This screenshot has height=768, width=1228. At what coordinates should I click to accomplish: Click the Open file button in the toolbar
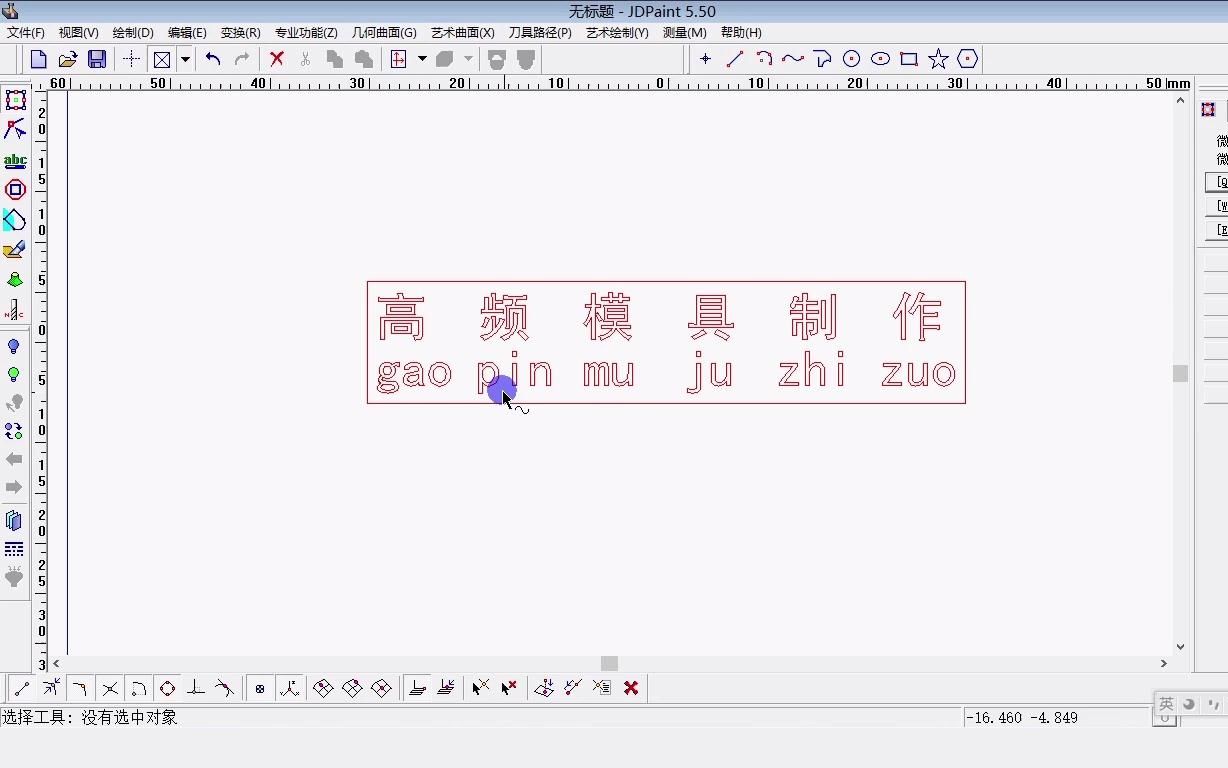(x=67, y=59)
